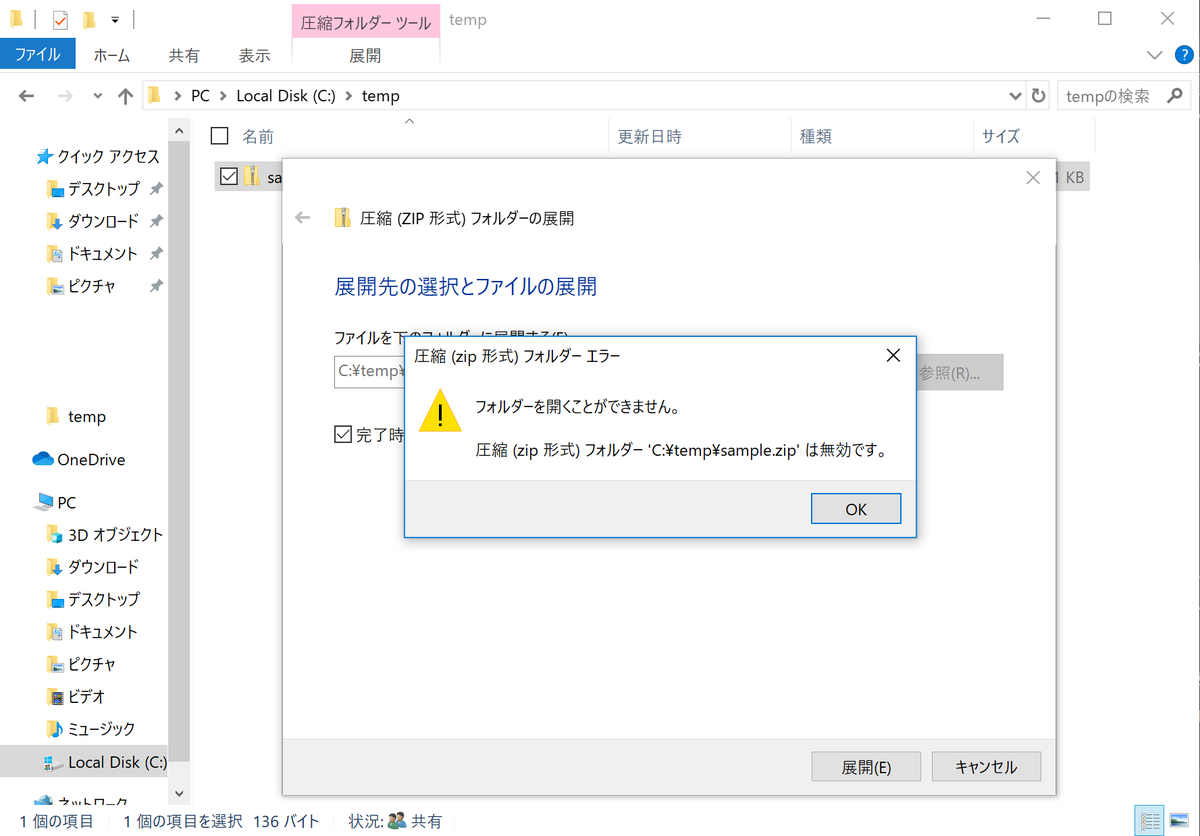Open the recent locations dropdown arrow

97,96
